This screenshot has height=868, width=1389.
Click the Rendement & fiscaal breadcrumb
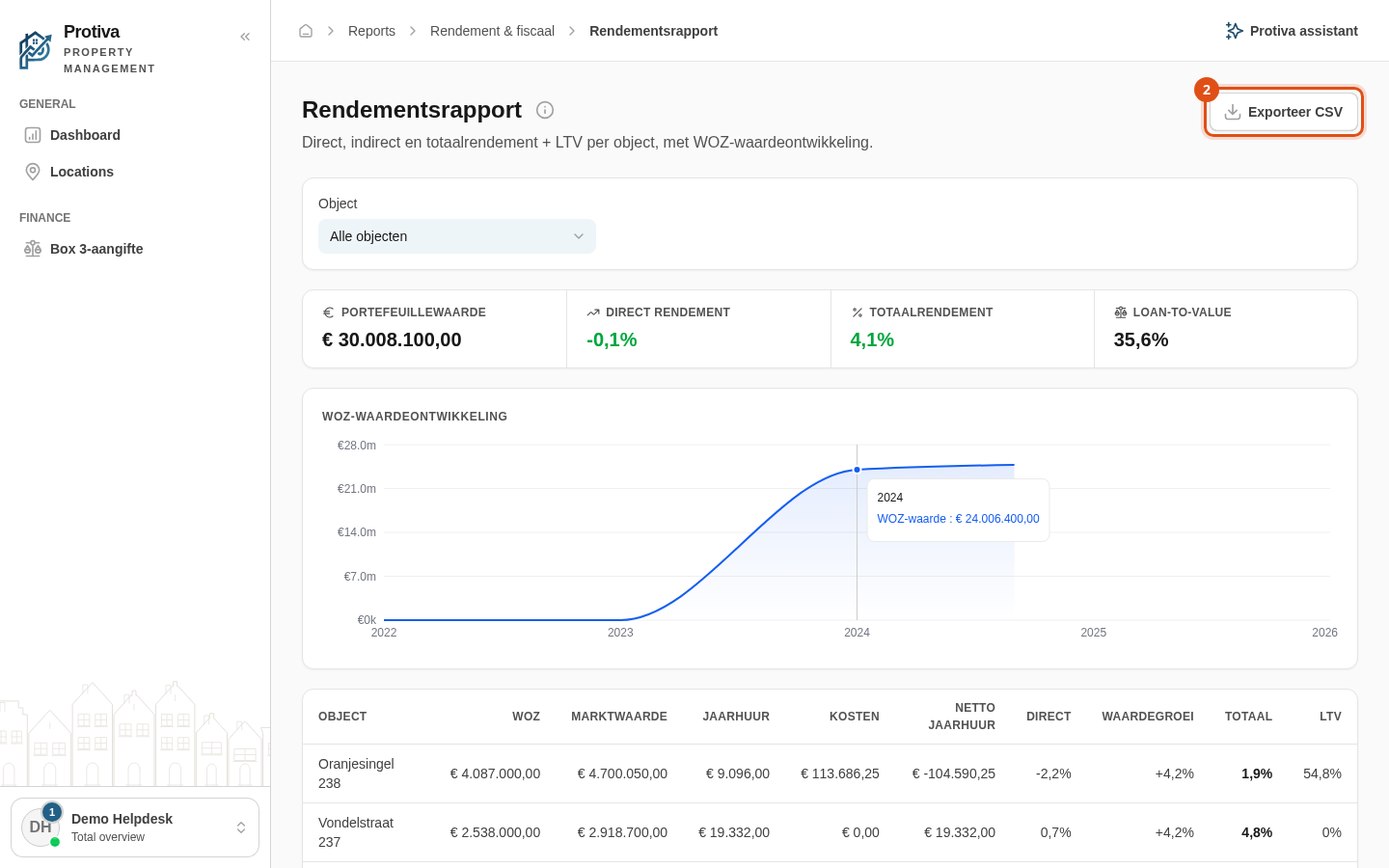click(x=492, y=31)
